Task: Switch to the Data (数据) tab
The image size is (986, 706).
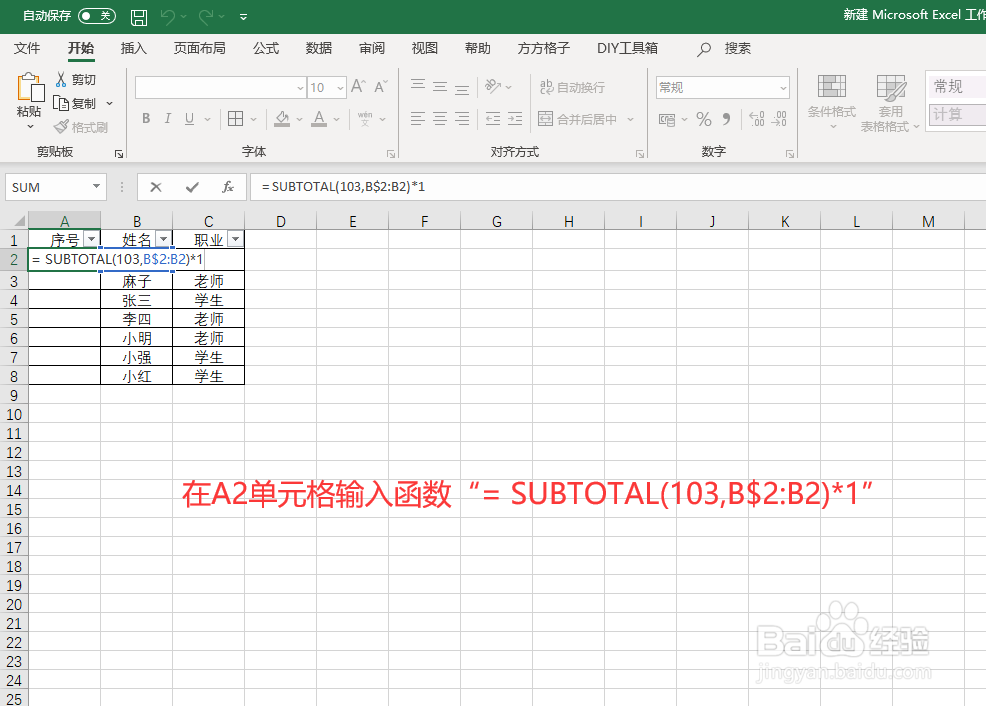Action: [x=319, y=48]
